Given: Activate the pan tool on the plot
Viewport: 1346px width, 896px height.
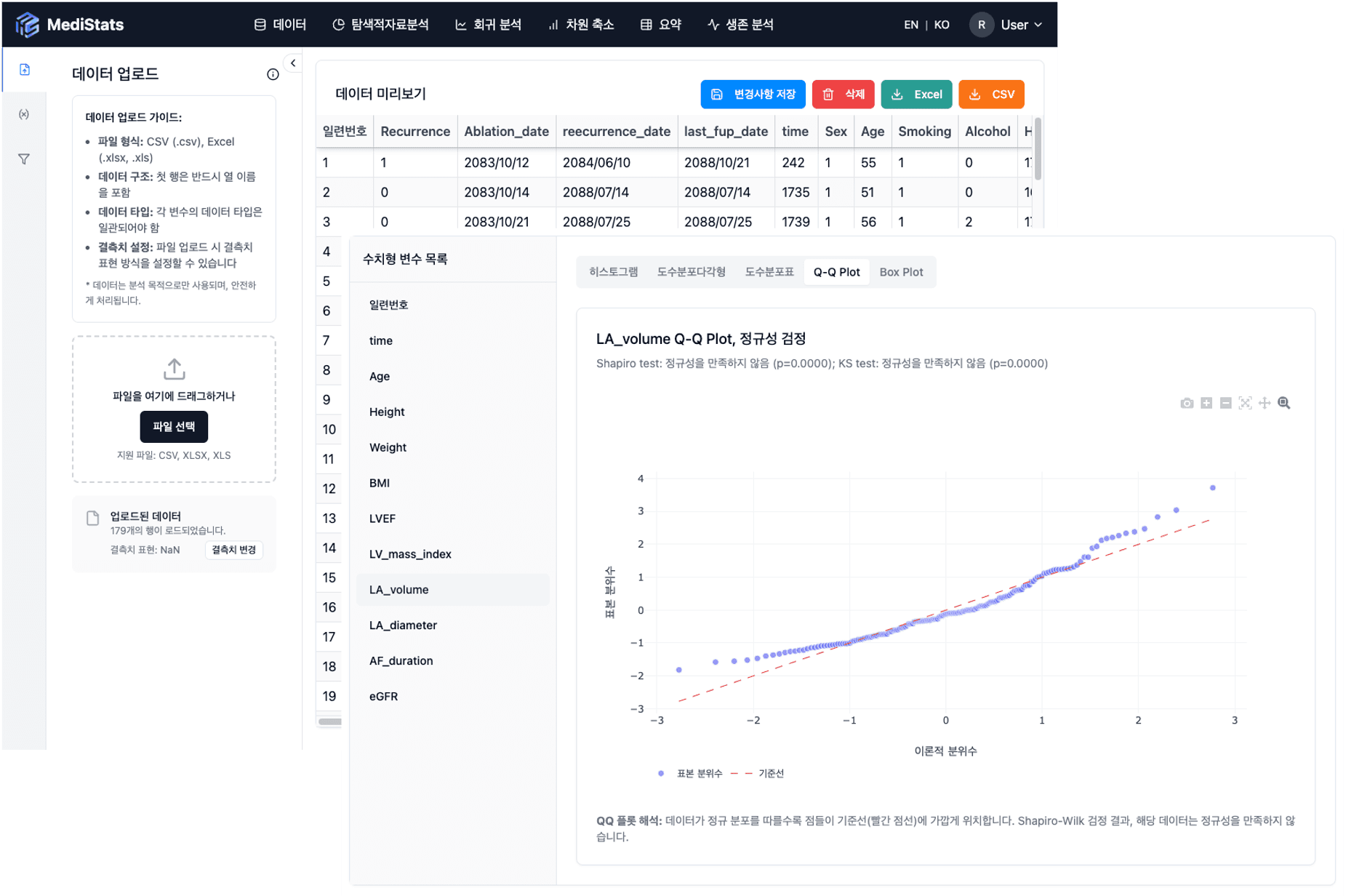Looking at the screenshot, I should pyautogui.click(x=1265, y=403).
